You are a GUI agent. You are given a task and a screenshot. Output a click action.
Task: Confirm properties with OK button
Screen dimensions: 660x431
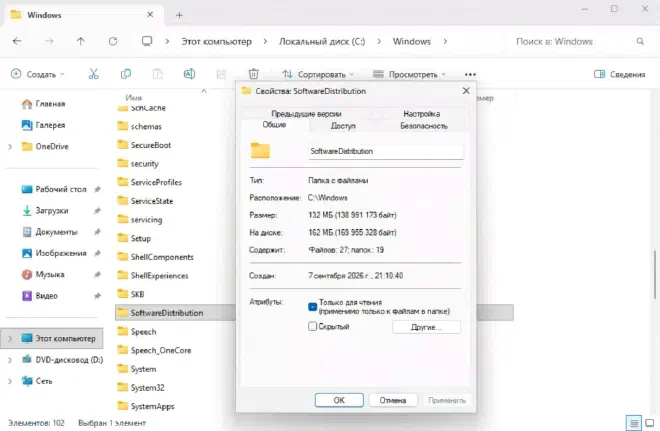339,400
